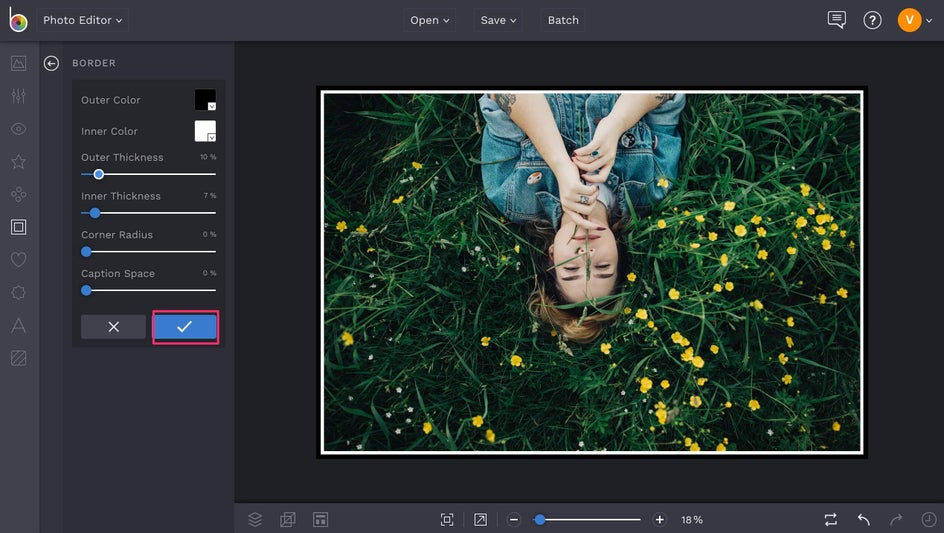Open the Frames tool in sidebar

tap(18, 227)
